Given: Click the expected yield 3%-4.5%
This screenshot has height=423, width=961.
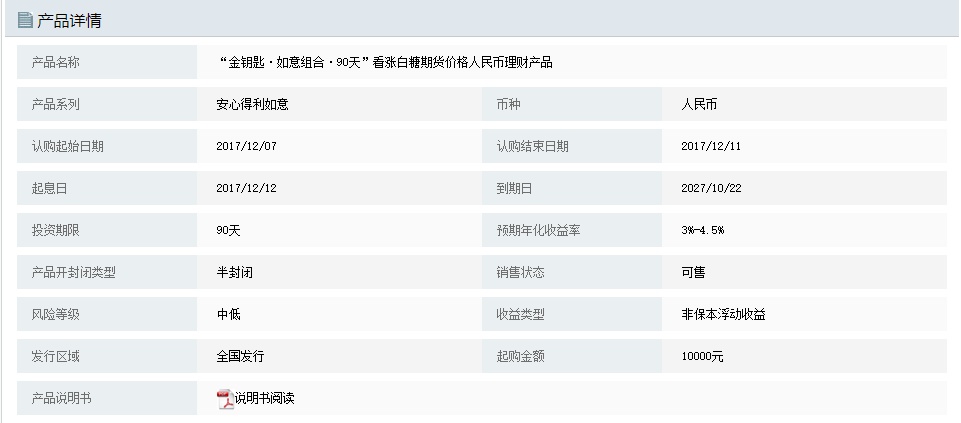Looking at the screenshot, I should [702, 231].
